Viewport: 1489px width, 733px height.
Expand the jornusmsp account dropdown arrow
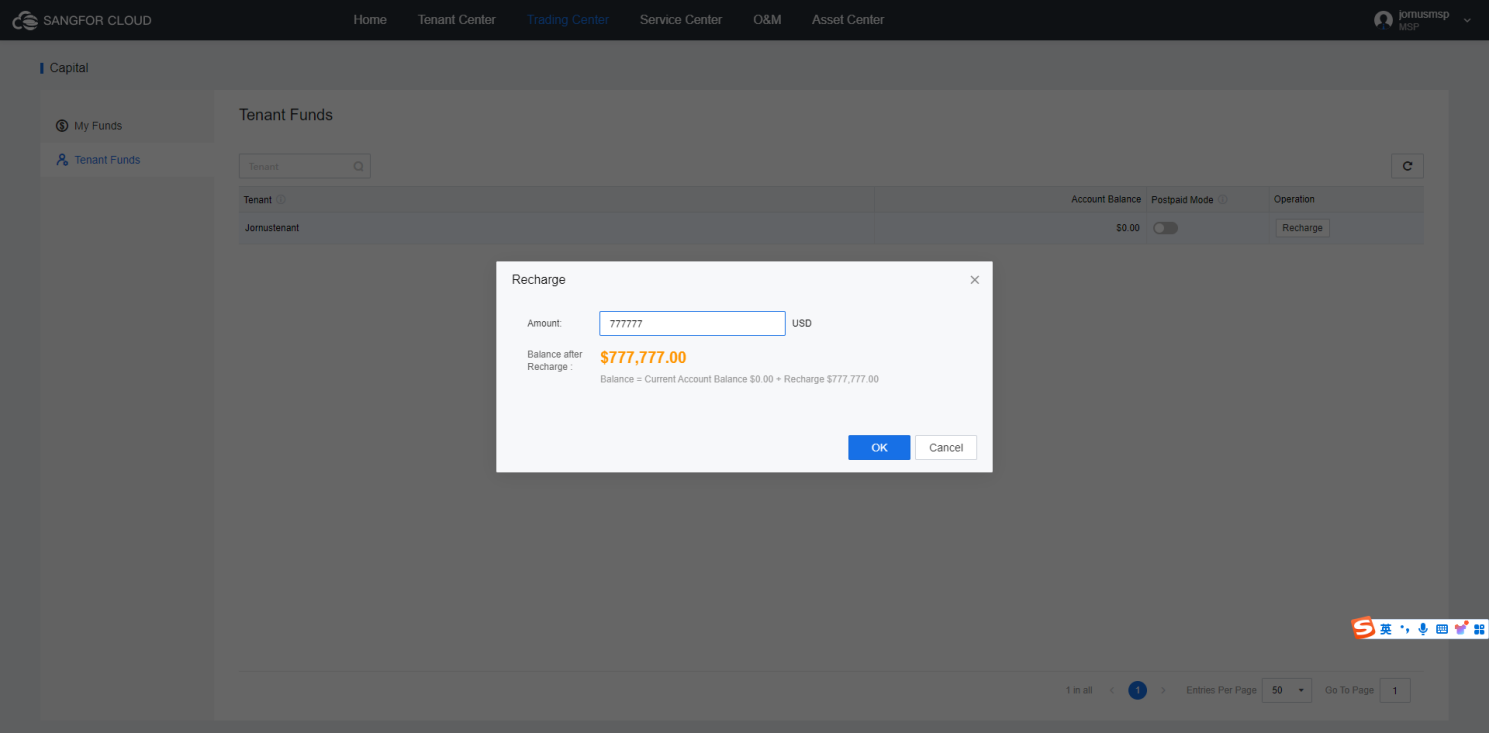[1467, 21]
